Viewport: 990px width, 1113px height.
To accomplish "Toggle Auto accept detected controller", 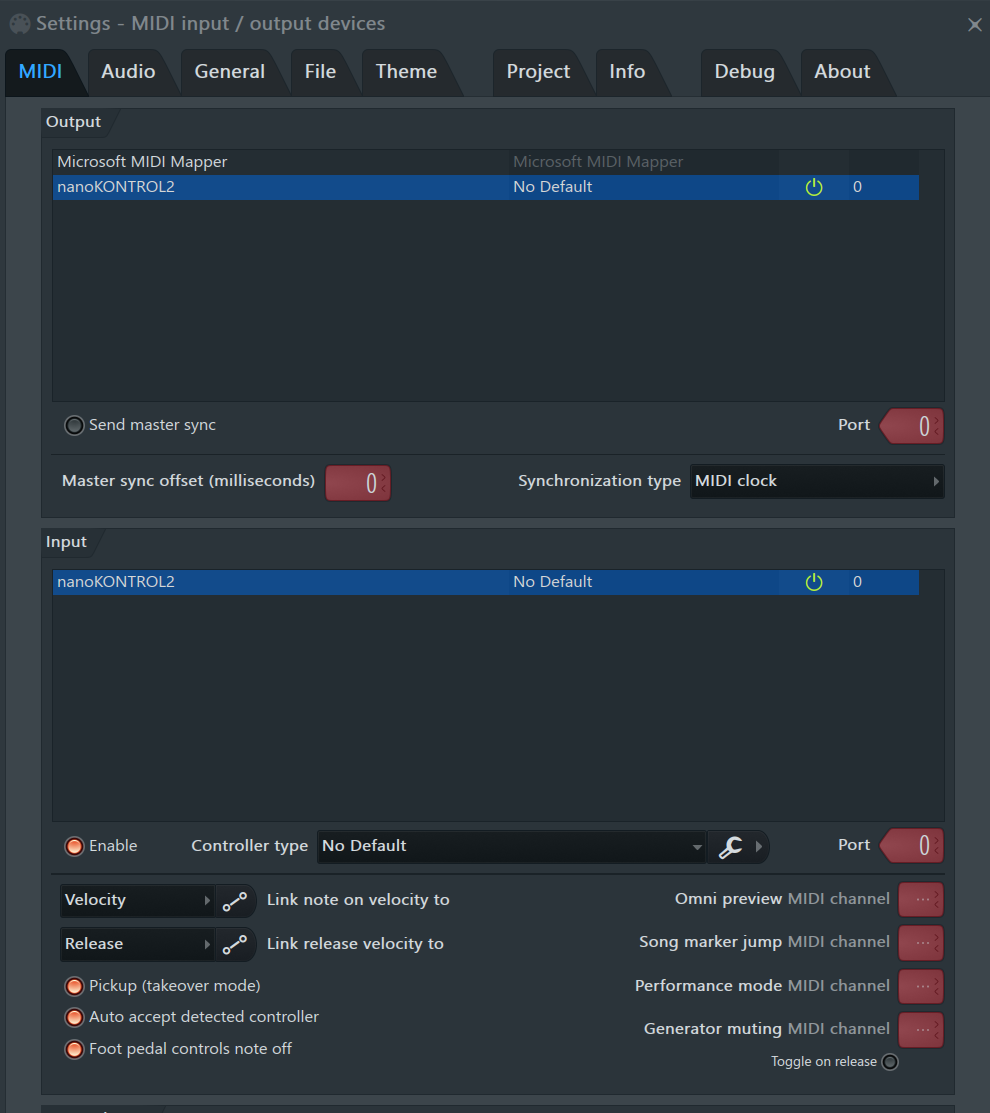I will click(74, 1017).
